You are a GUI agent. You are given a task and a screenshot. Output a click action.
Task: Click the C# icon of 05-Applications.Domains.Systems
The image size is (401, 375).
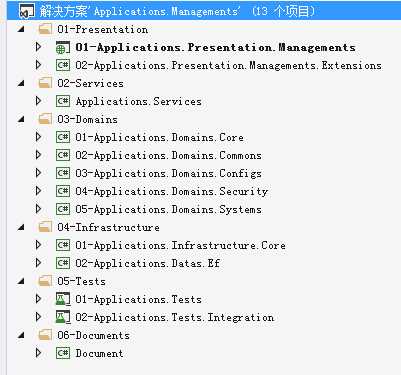click(x=63, y=209)
